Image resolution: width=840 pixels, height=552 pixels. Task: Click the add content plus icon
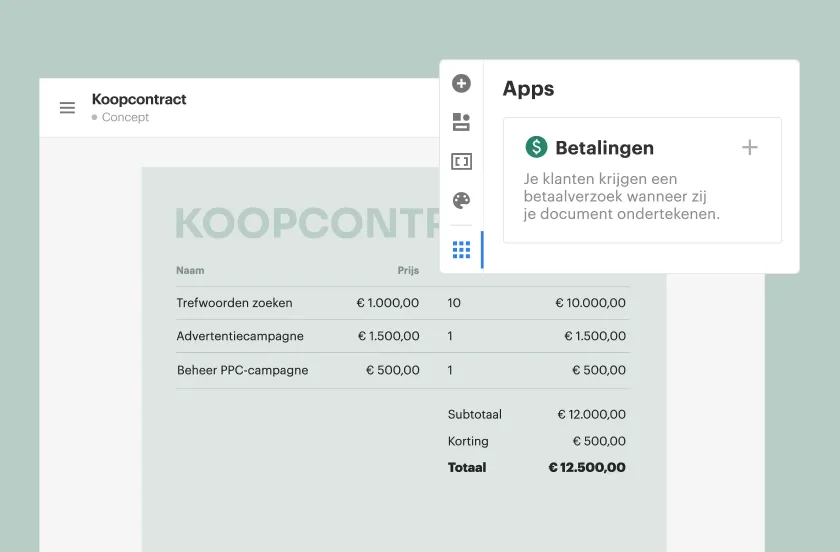point(461,83)
